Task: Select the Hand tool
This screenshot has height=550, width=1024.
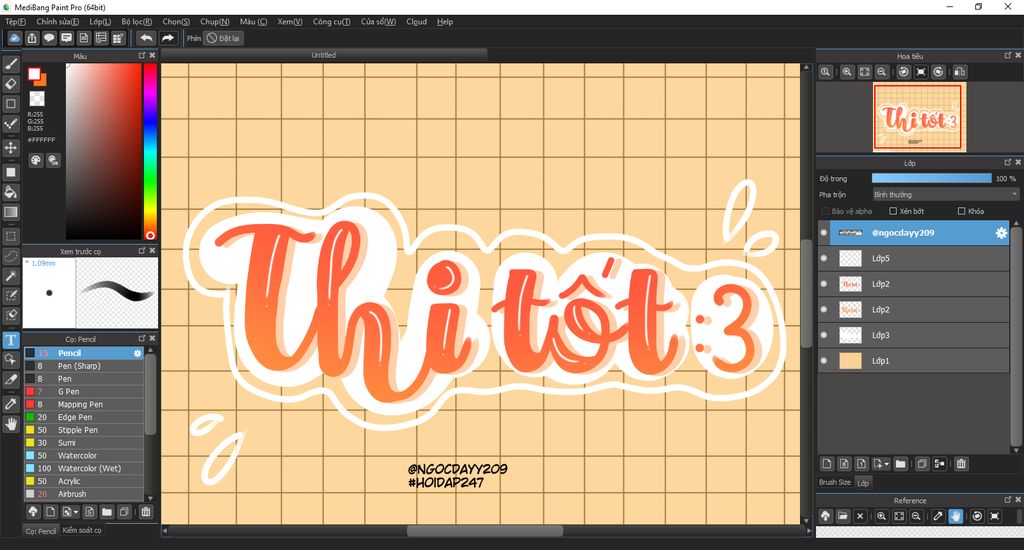Action: point(11,424)
